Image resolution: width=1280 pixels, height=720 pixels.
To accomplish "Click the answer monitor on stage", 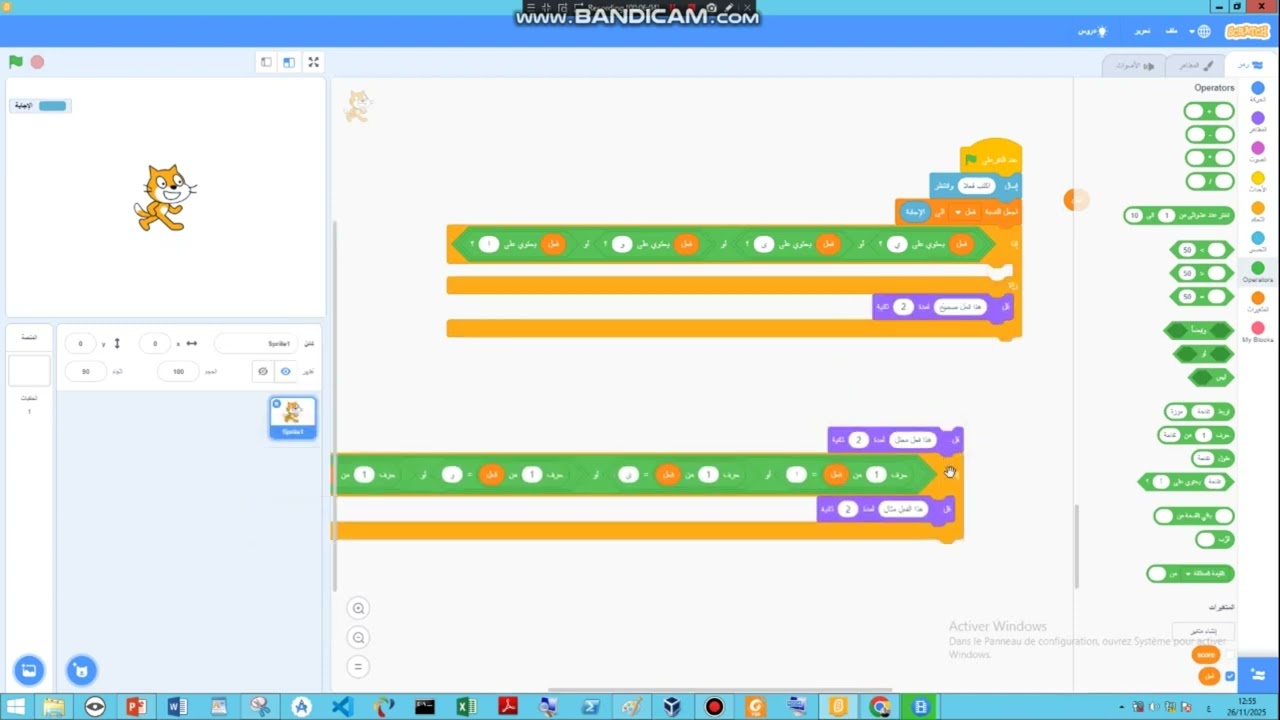I will click(40, 106).
